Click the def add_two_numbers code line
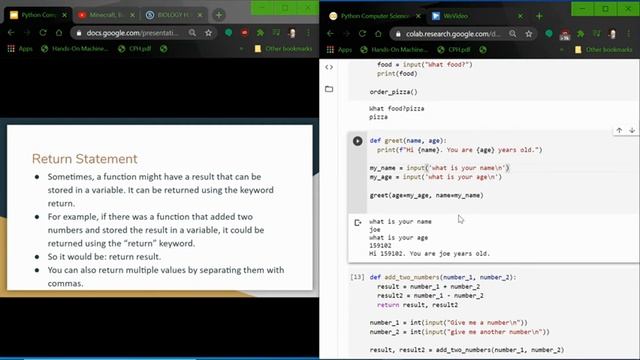The width and height of the screenshot is (640, 360). click(x=443, y=277)
